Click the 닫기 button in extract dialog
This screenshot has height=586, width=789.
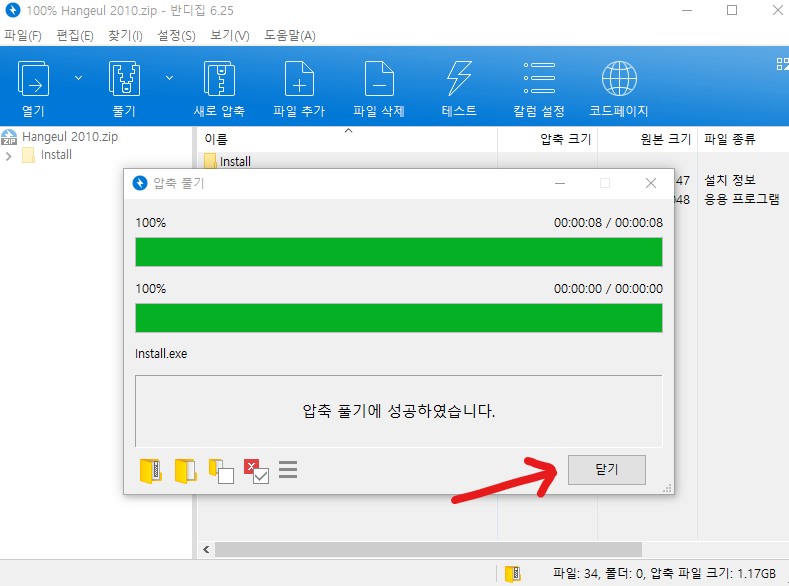coord(607,470)
